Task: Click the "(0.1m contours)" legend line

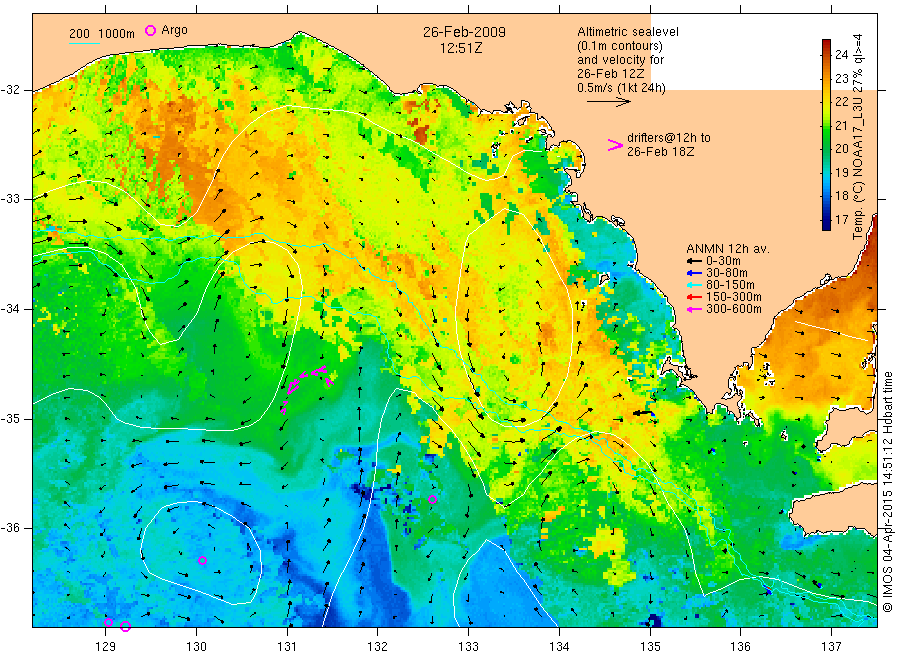Action: point(619,45)
